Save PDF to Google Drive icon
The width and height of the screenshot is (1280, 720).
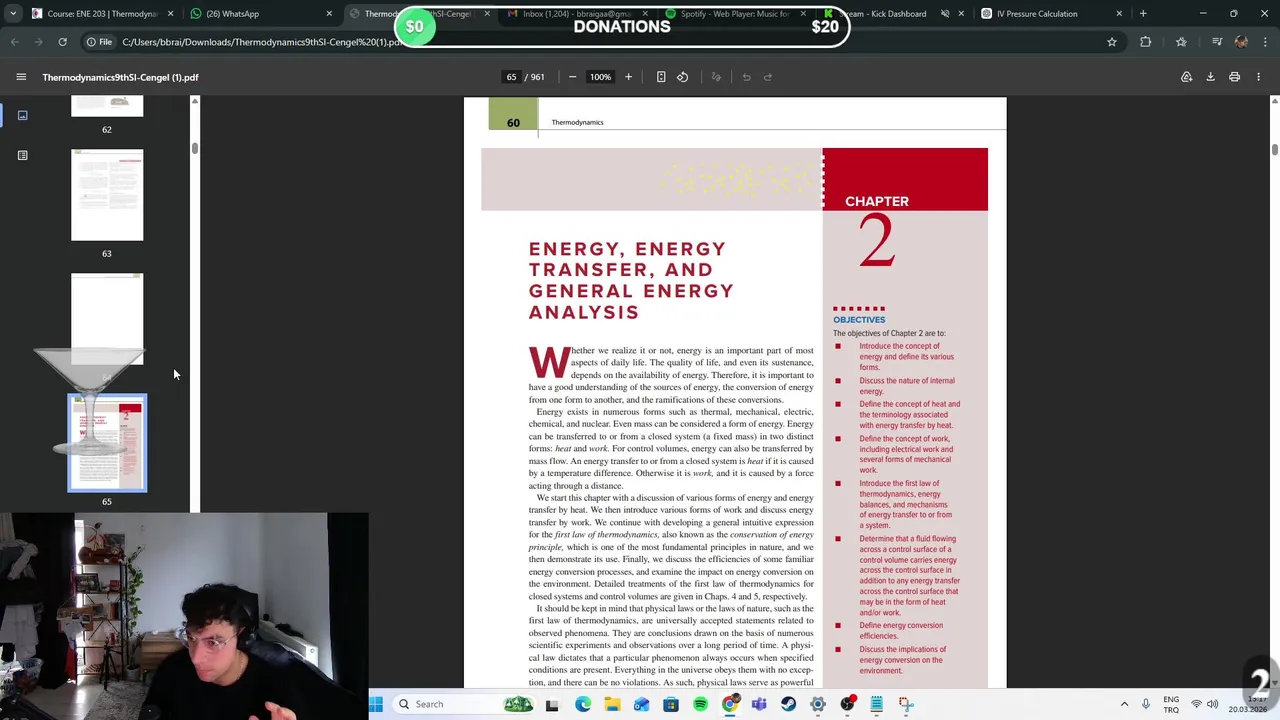click(x=1186, y=77)
